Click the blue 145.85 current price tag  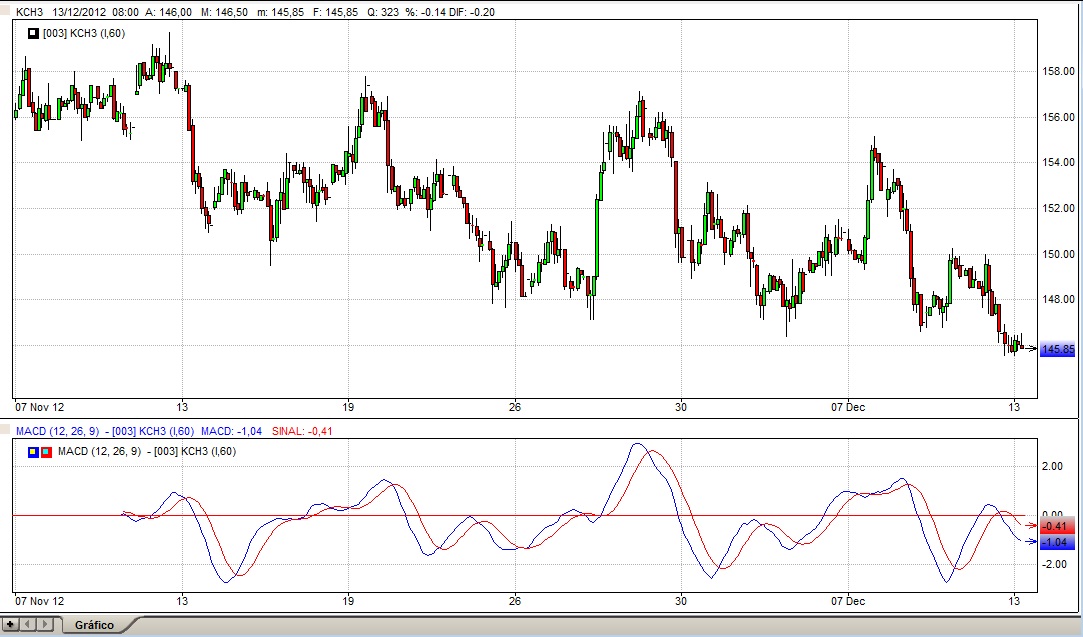[x=1057, y=349]
